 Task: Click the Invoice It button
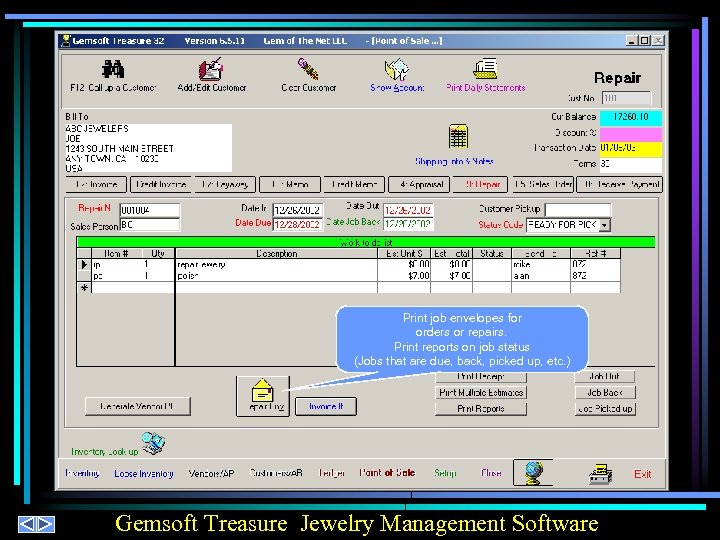click(x=326, y=406)
